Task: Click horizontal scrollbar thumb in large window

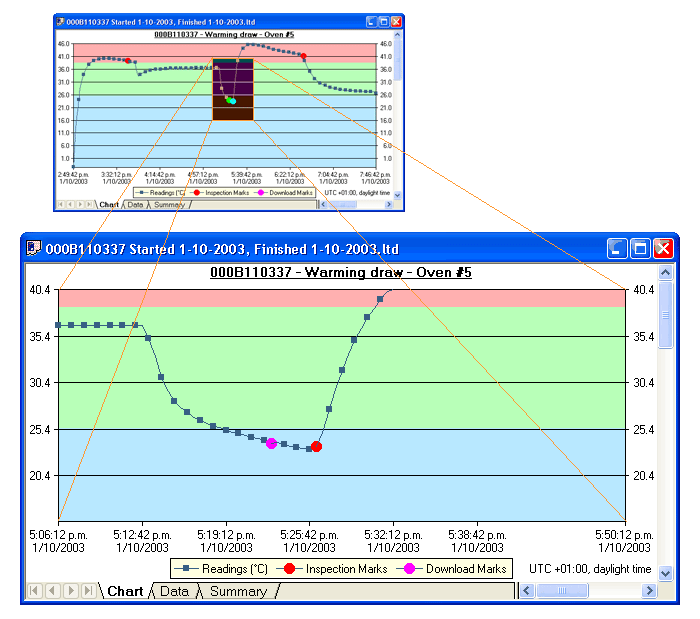Action: point(562,591)
